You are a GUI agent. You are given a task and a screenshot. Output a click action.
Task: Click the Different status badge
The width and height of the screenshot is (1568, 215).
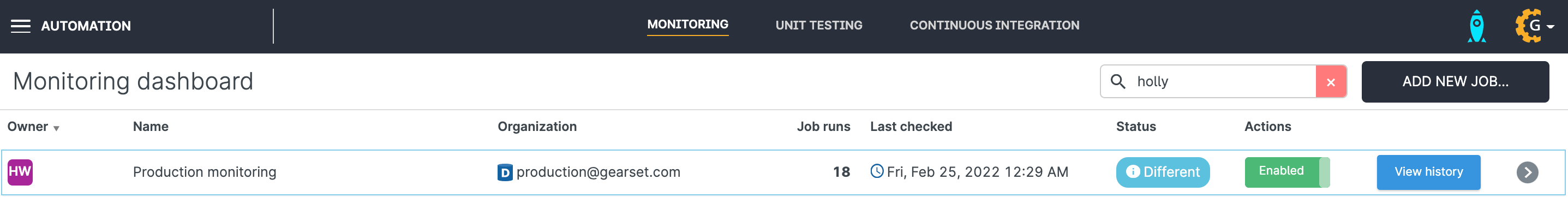tap(1163, 172)
